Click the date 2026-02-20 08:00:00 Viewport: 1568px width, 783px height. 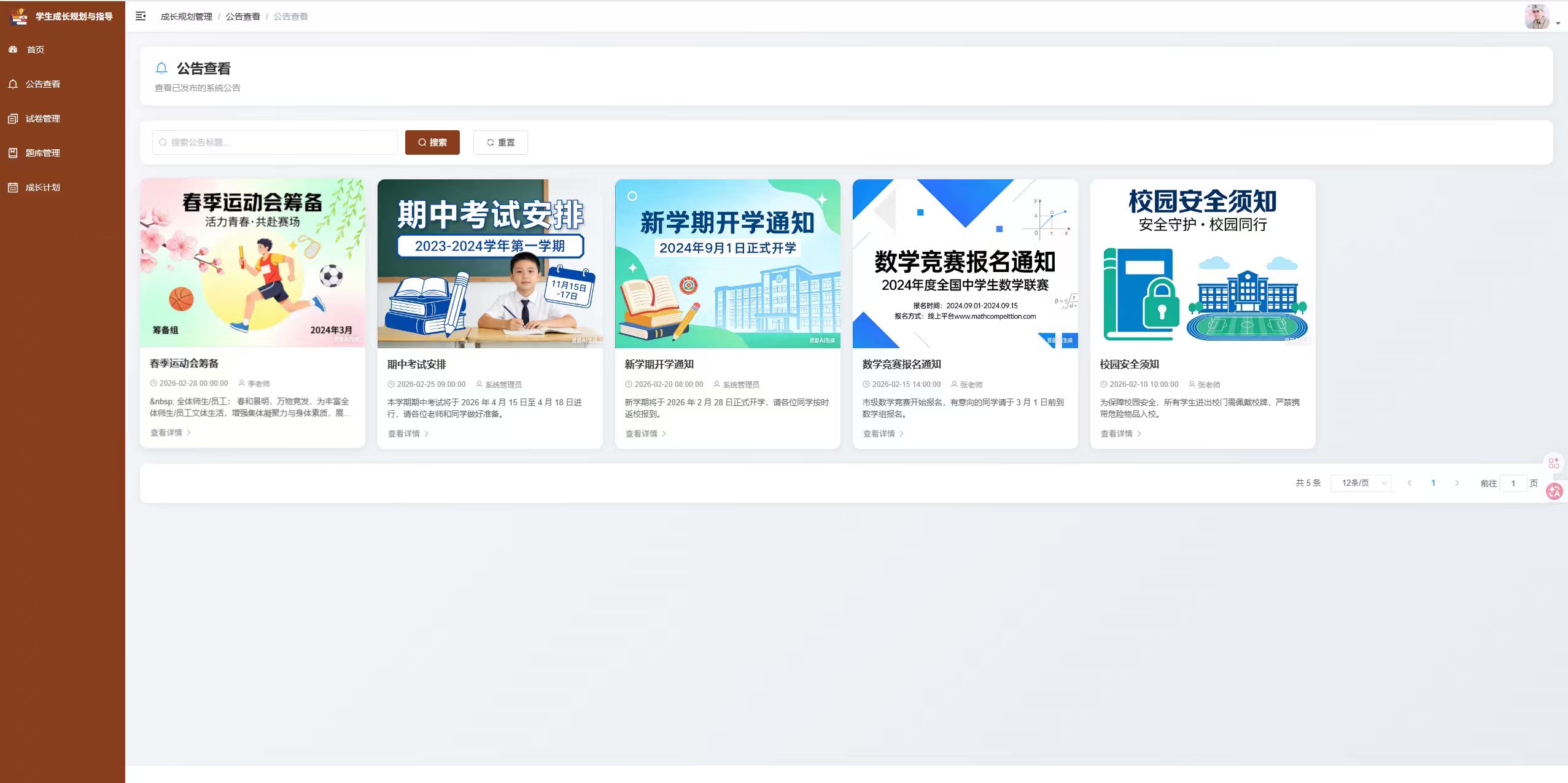click(669, 385)
